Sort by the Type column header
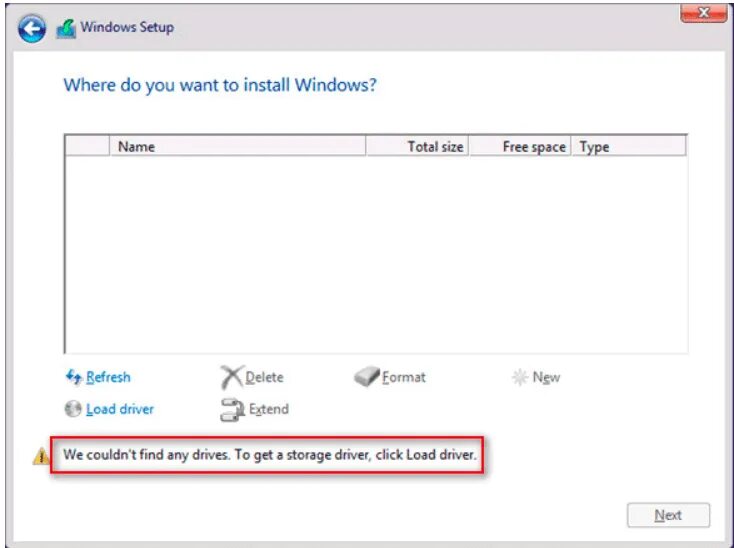Image resolution: width=734 pixels, height=548 pixels. [629, 146]
